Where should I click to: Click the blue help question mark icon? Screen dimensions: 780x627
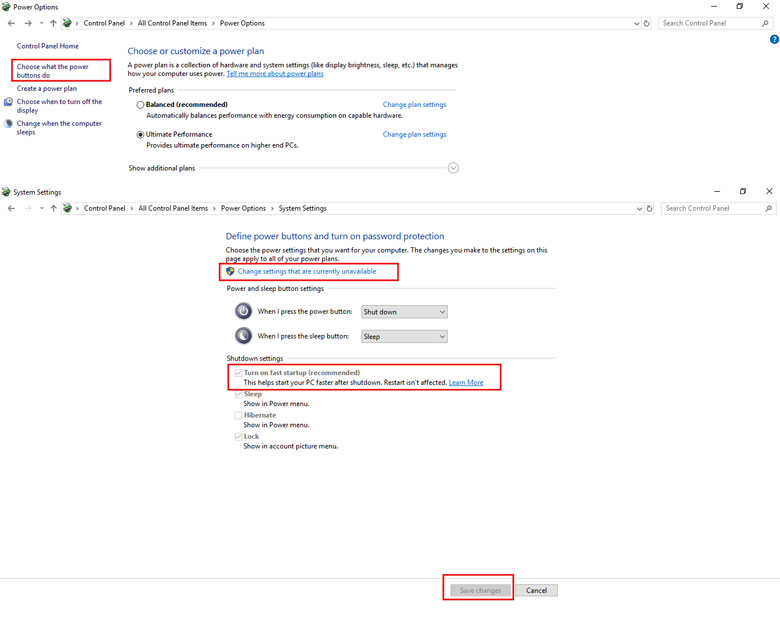click(774, 40)
